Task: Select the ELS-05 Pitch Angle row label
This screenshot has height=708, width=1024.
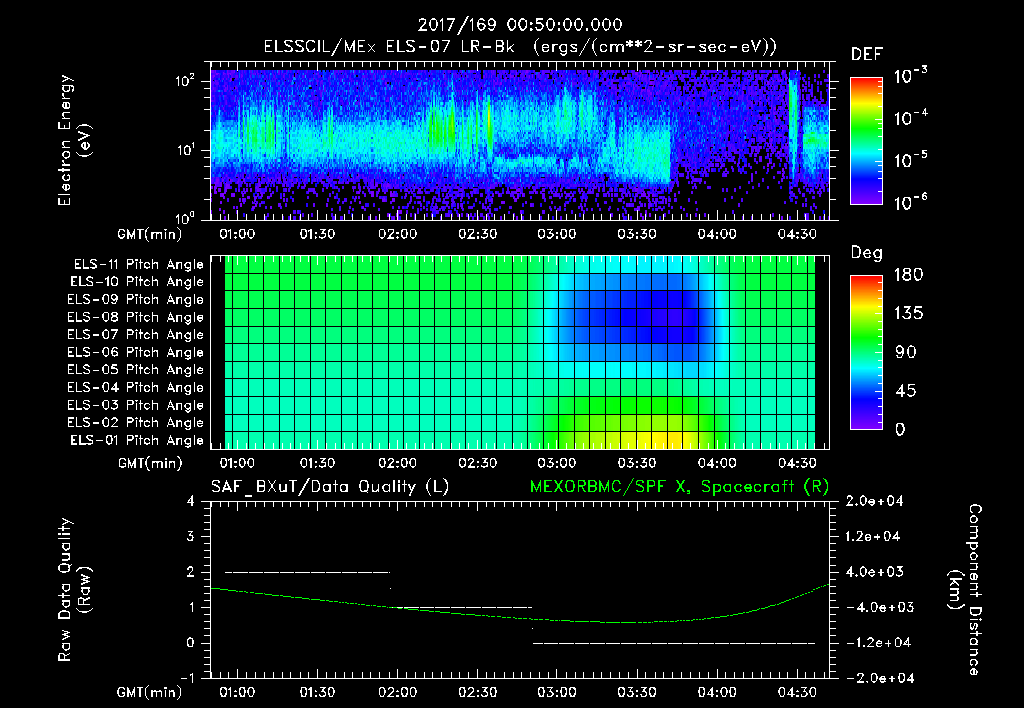Action: coord(136,370)
